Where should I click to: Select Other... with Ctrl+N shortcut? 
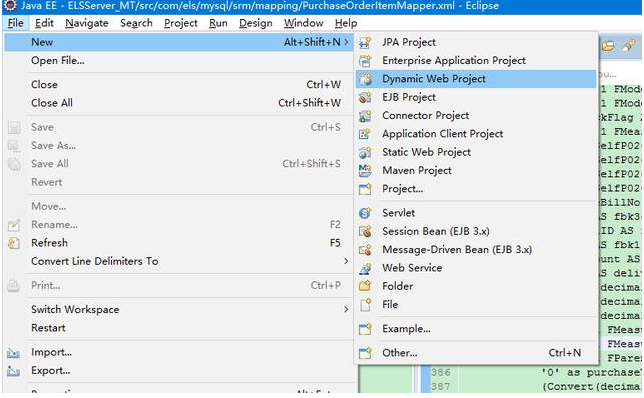(476, 353)
